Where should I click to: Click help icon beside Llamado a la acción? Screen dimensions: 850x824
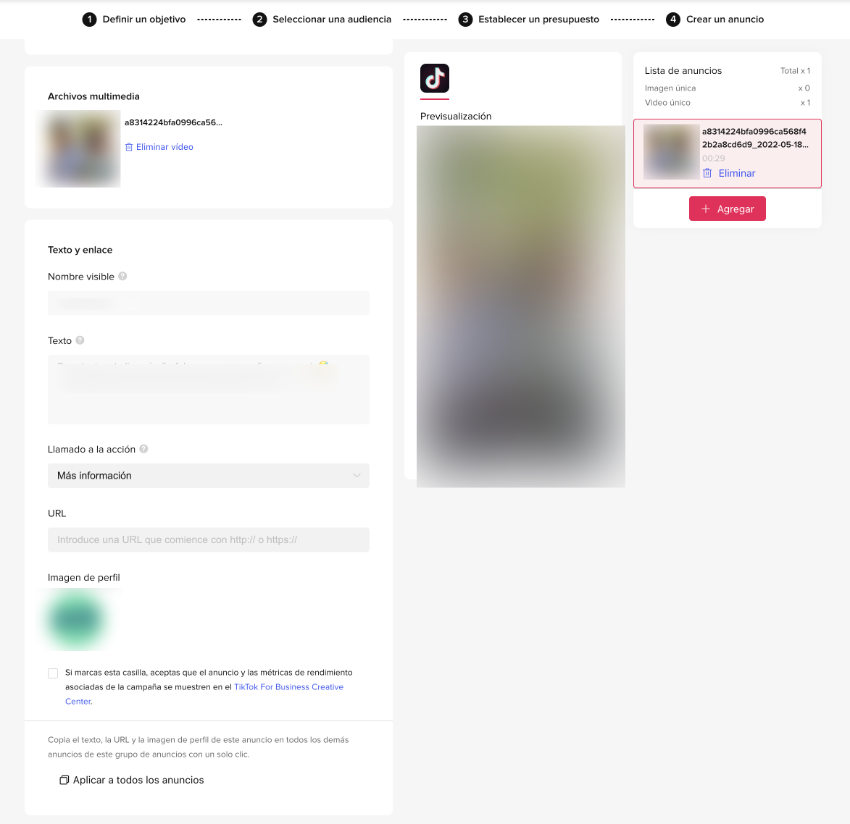pos(144,449)
